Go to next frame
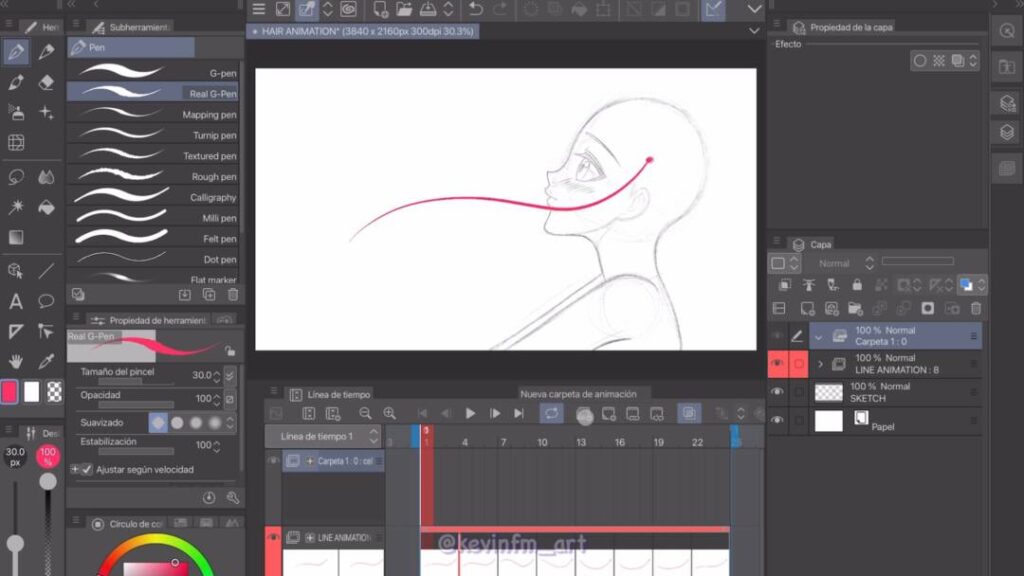 [x=495, y=413]
